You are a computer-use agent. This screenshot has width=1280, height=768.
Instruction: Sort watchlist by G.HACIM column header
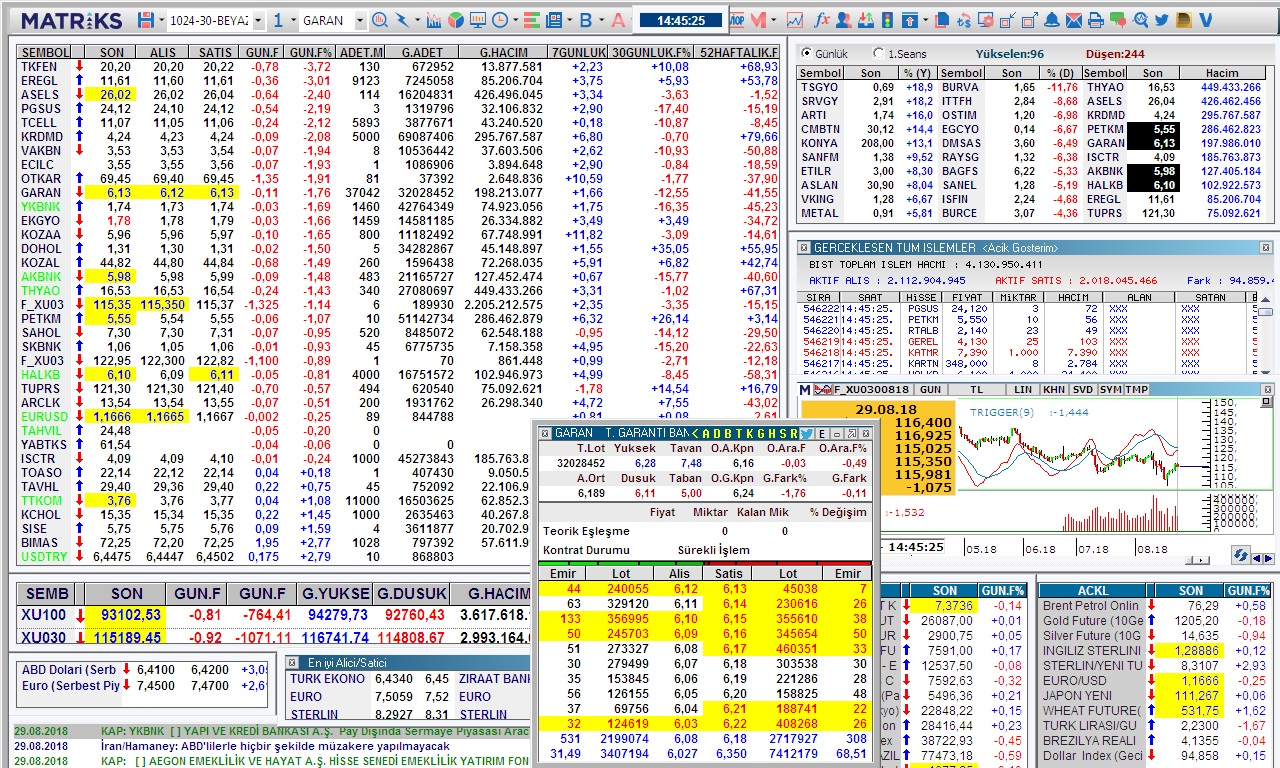click(x=503, y=52)
